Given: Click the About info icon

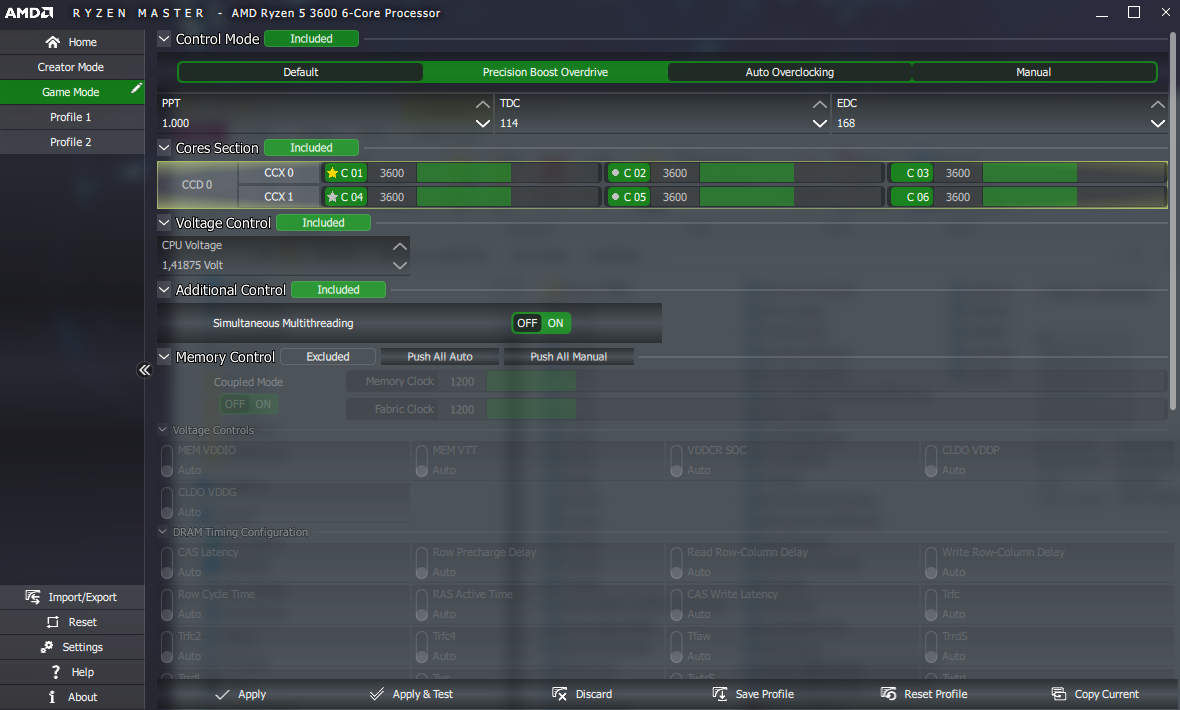Looking at the screenshot, I should tap(52, 696).
